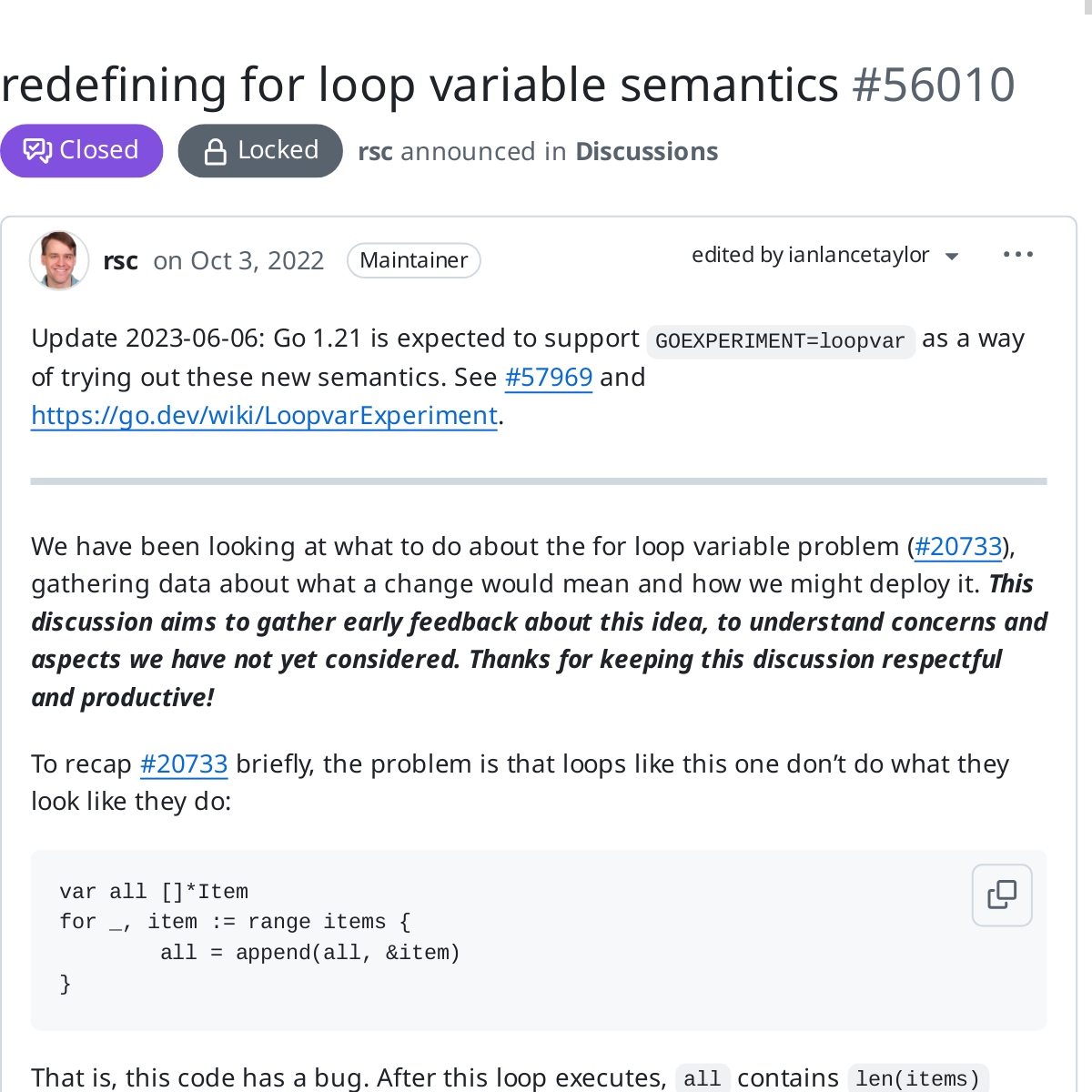Screen dimensions: 1092x1092
Task: Click 'rsc' before 'announced in'
Action: pos(375,151)
